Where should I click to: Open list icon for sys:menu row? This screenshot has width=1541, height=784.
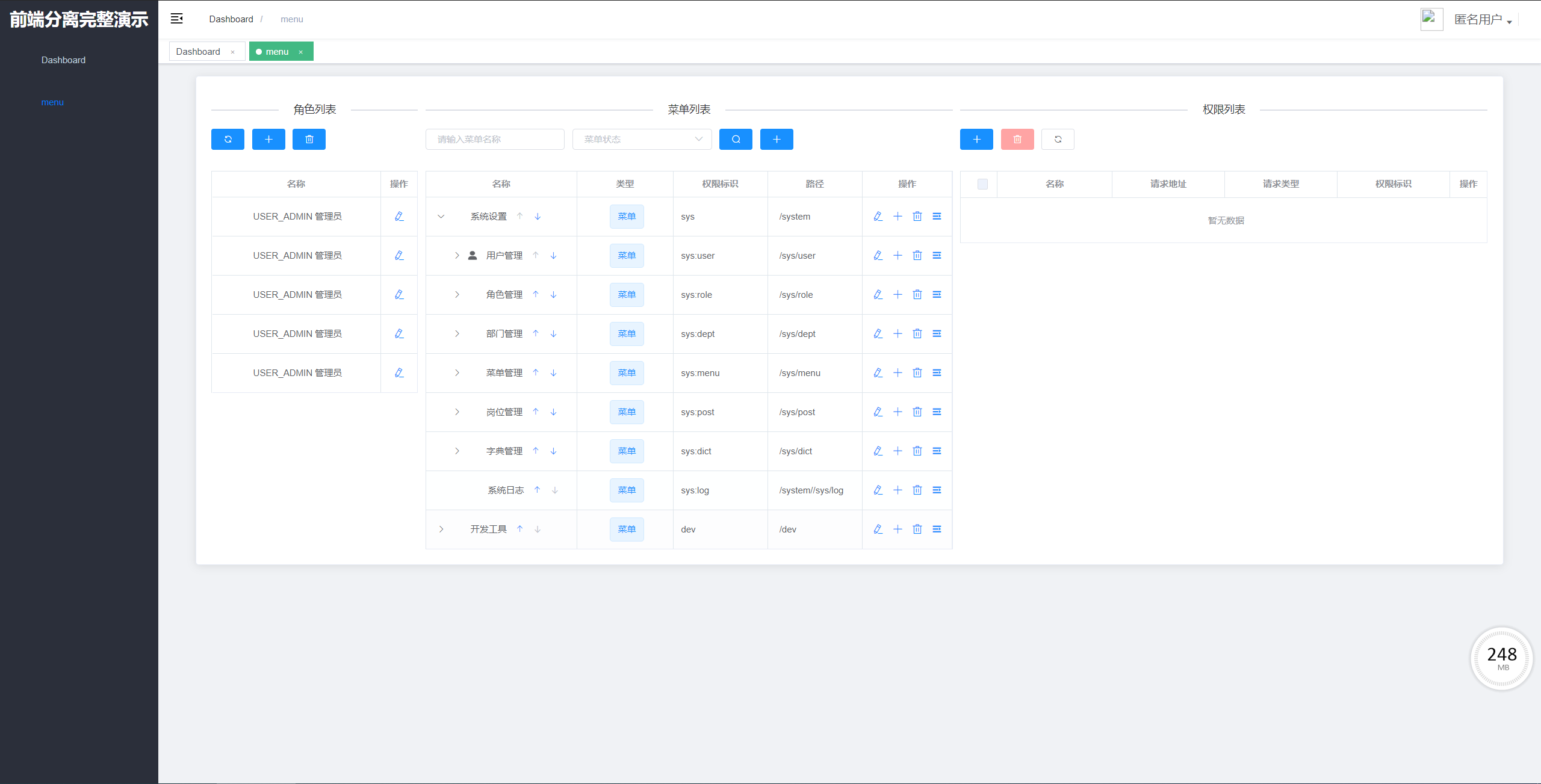(x=937, y=372)
